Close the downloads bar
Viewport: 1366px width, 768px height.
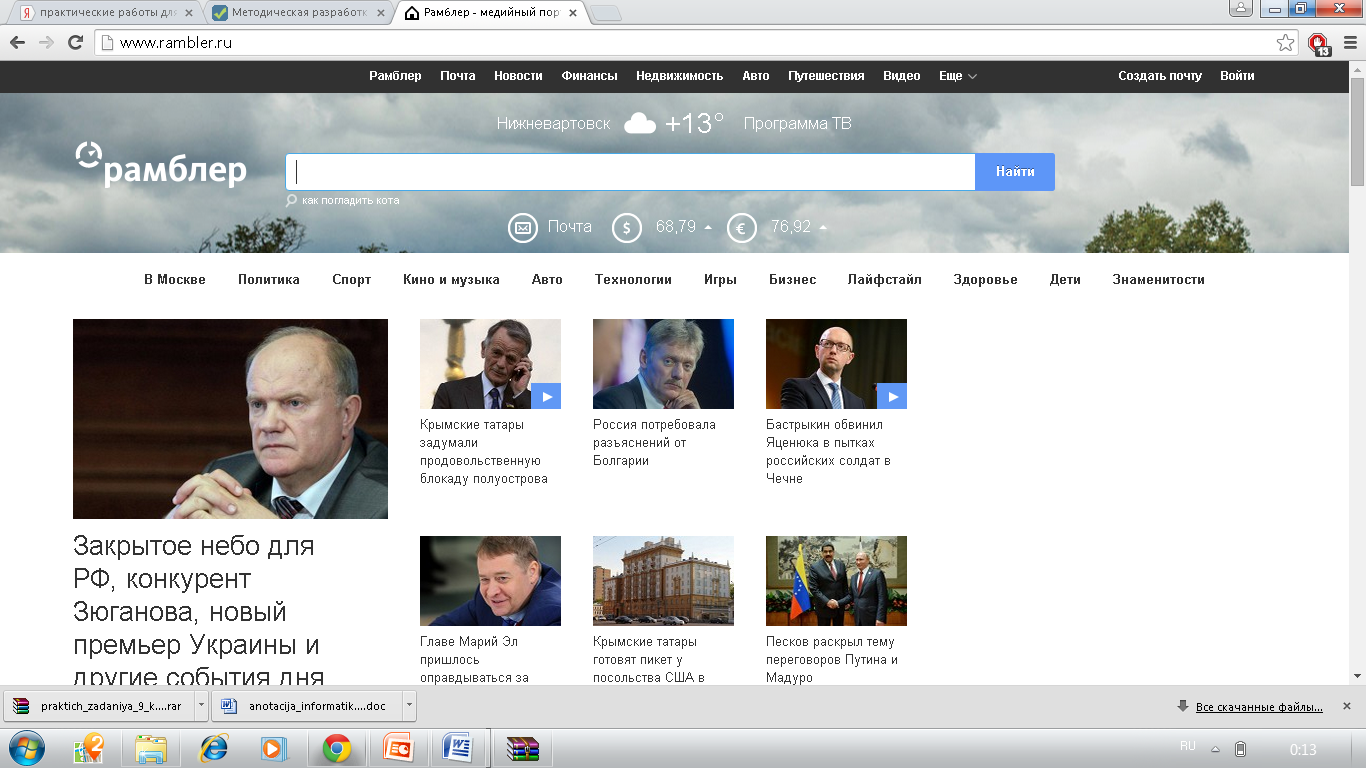(1346, 705)
